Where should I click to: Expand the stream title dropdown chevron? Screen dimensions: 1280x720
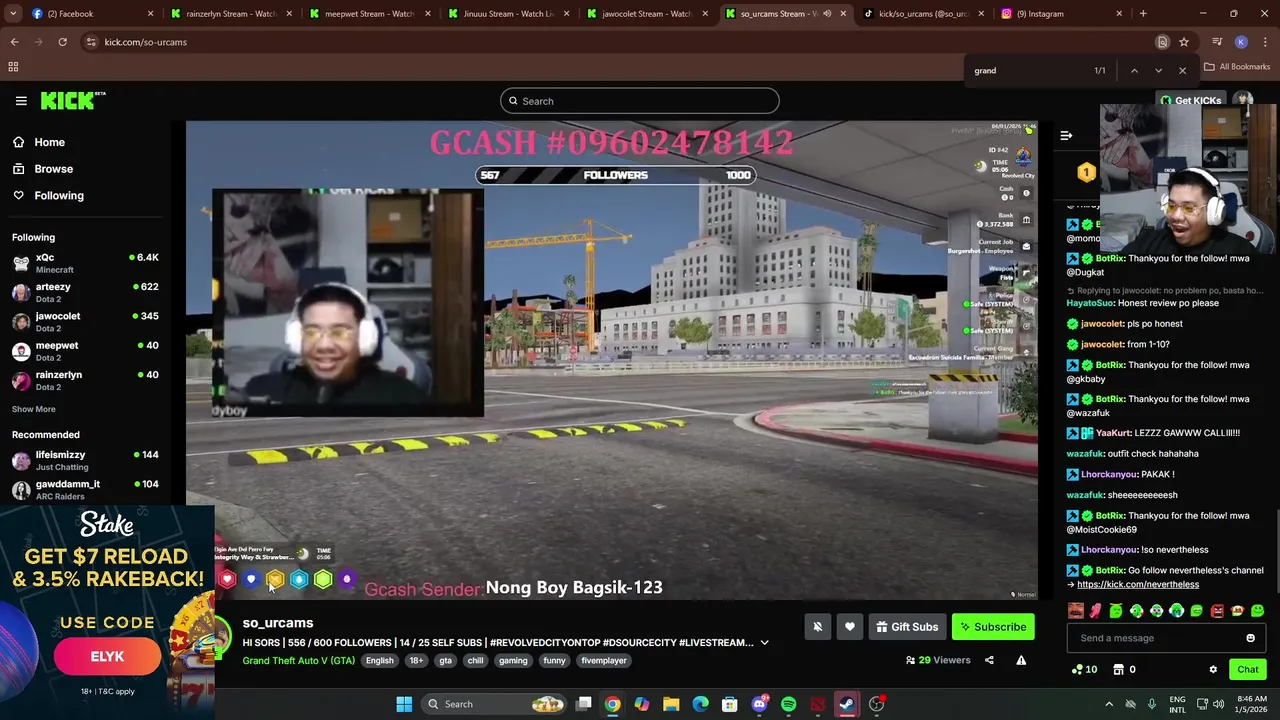pos(764,643)
